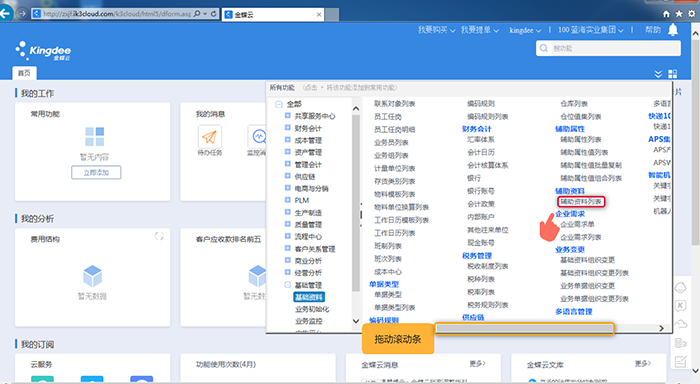
Task: Click 更多 in 金蝶云消息 panel
Action: tap(477, 363)
